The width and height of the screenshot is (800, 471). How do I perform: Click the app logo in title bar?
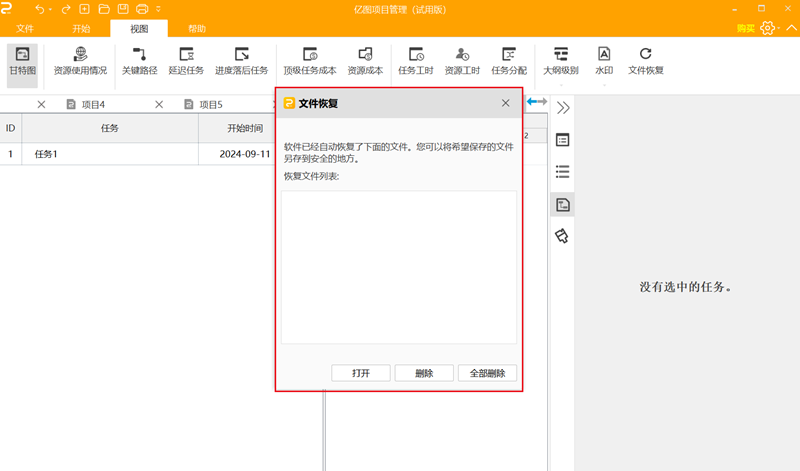click(7, 8)
